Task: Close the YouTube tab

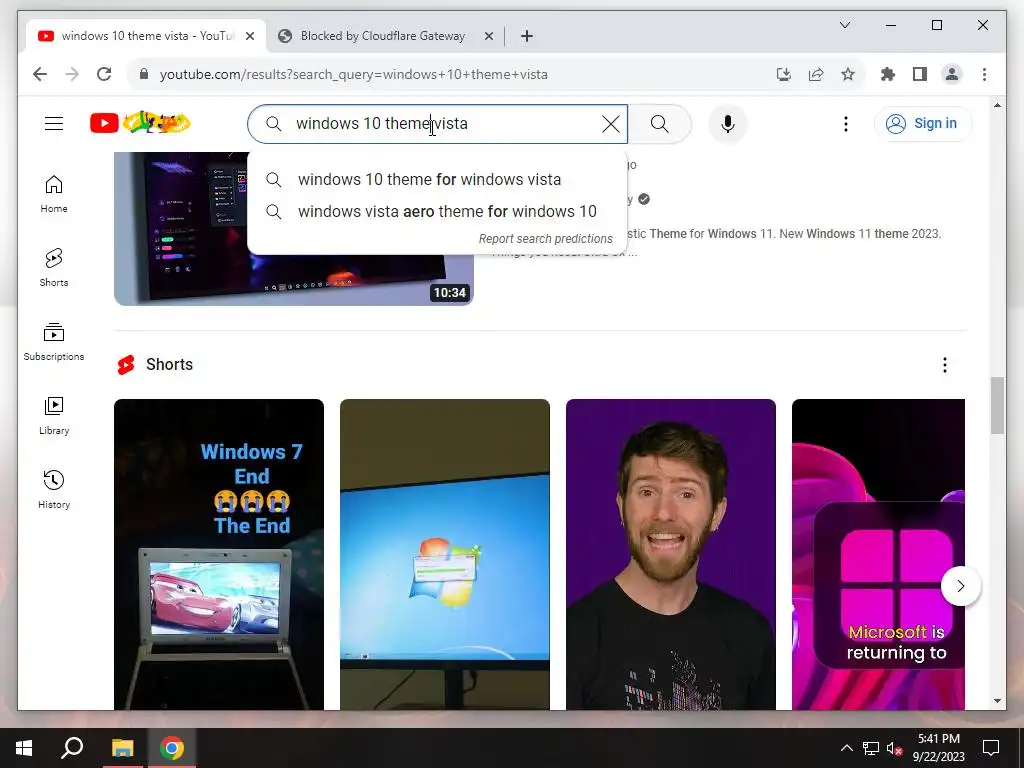Action: [x=249, y=37]
